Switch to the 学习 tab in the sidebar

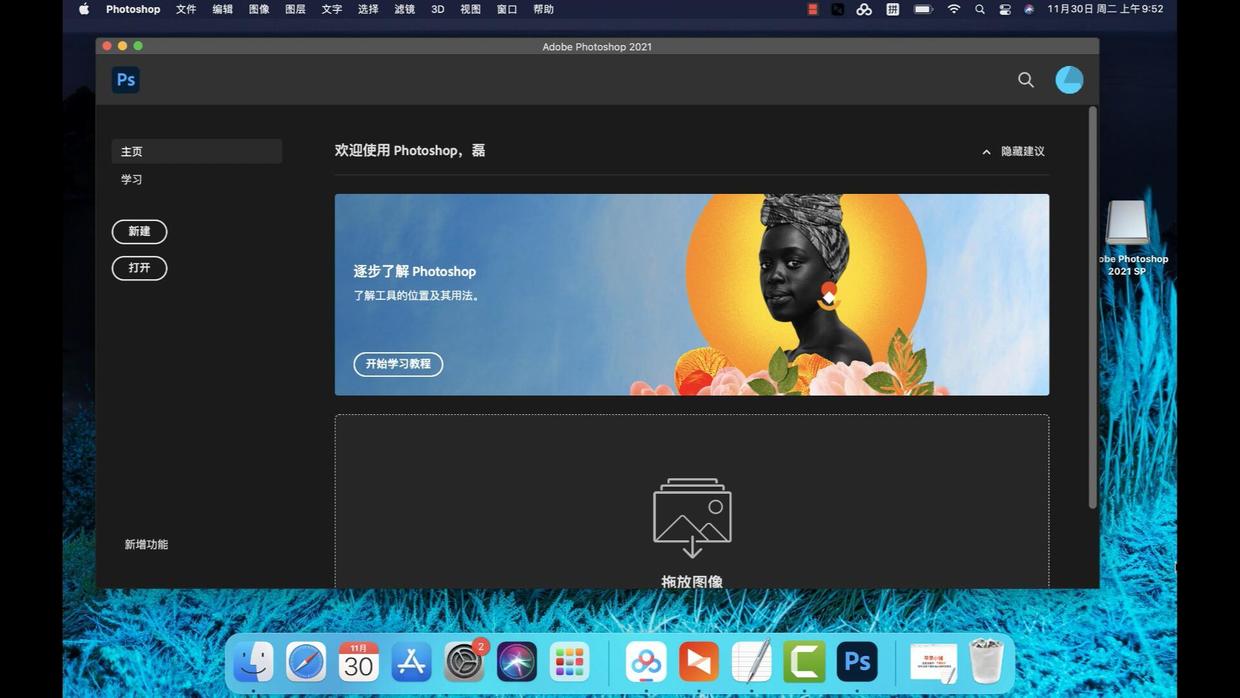tap(133, 179)
